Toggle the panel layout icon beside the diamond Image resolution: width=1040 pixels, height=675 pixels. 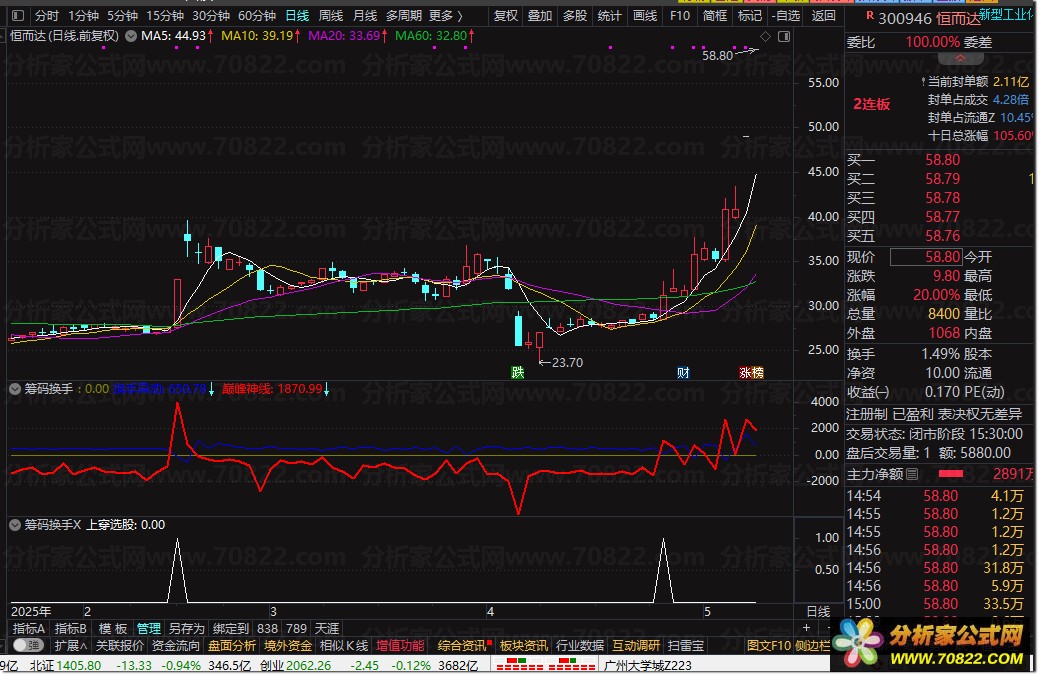click(784, 36)
